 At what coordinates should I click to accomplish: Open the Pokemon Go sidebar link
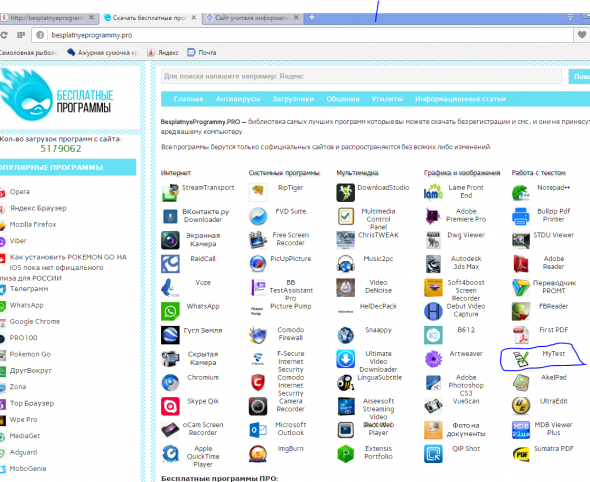click(30, 354)
